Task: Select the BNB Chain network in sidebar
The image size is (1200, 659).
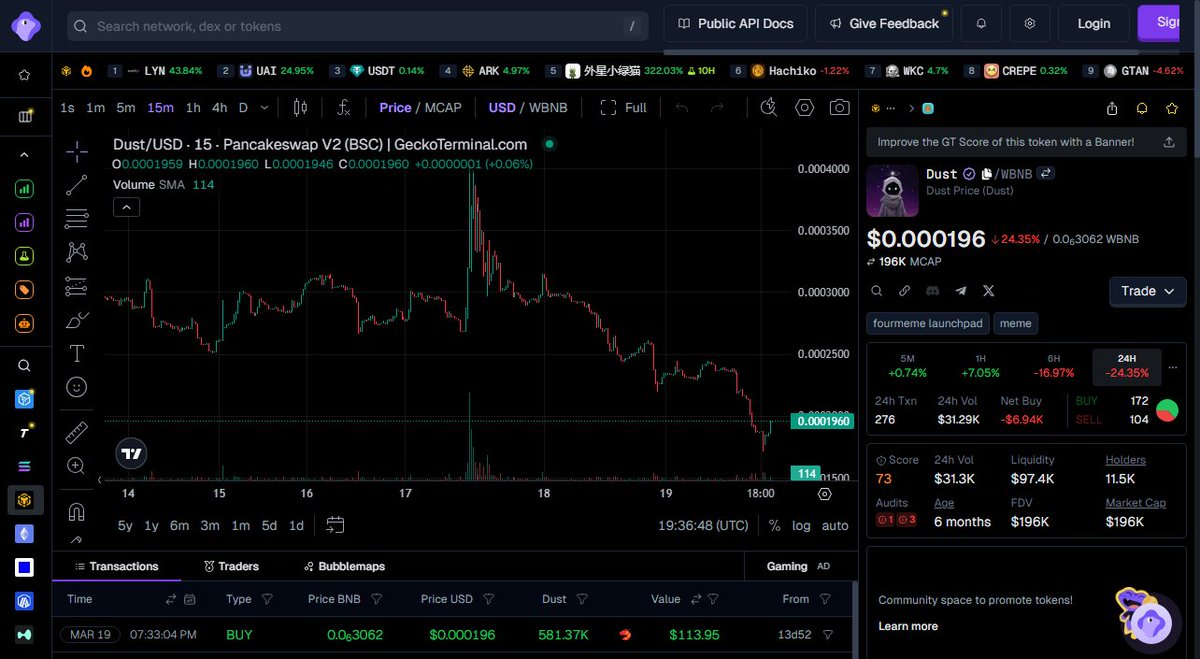Action: click(25, 499)
